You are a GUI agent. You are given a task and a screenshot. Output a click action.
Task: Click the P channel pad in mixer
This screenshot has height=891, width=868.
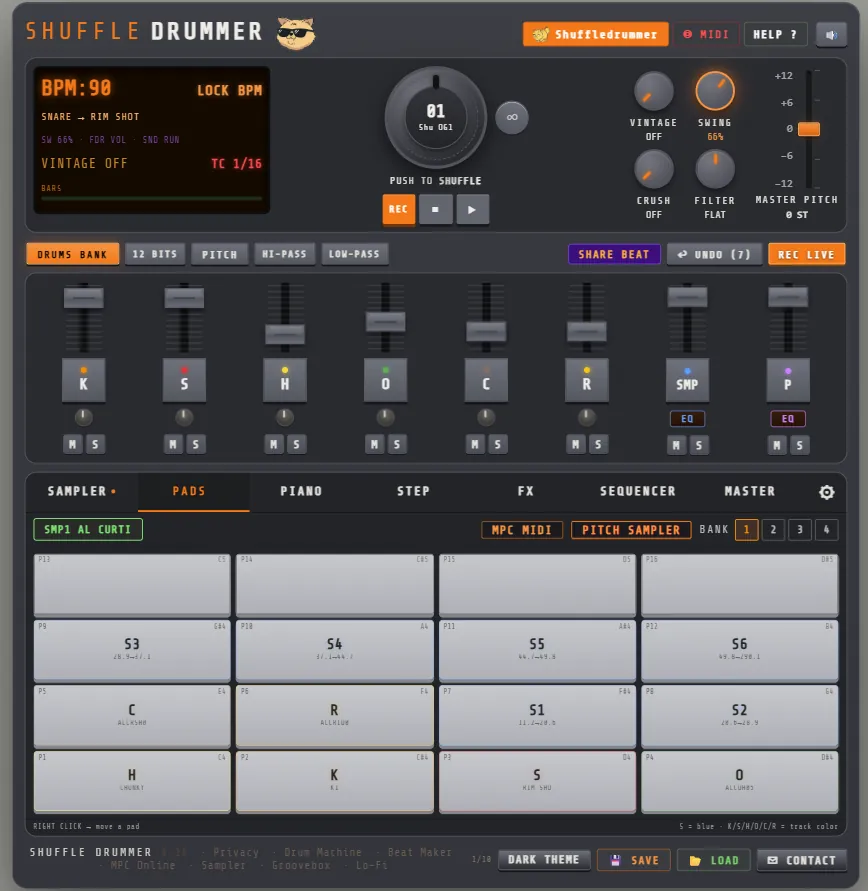coord(788,380)
